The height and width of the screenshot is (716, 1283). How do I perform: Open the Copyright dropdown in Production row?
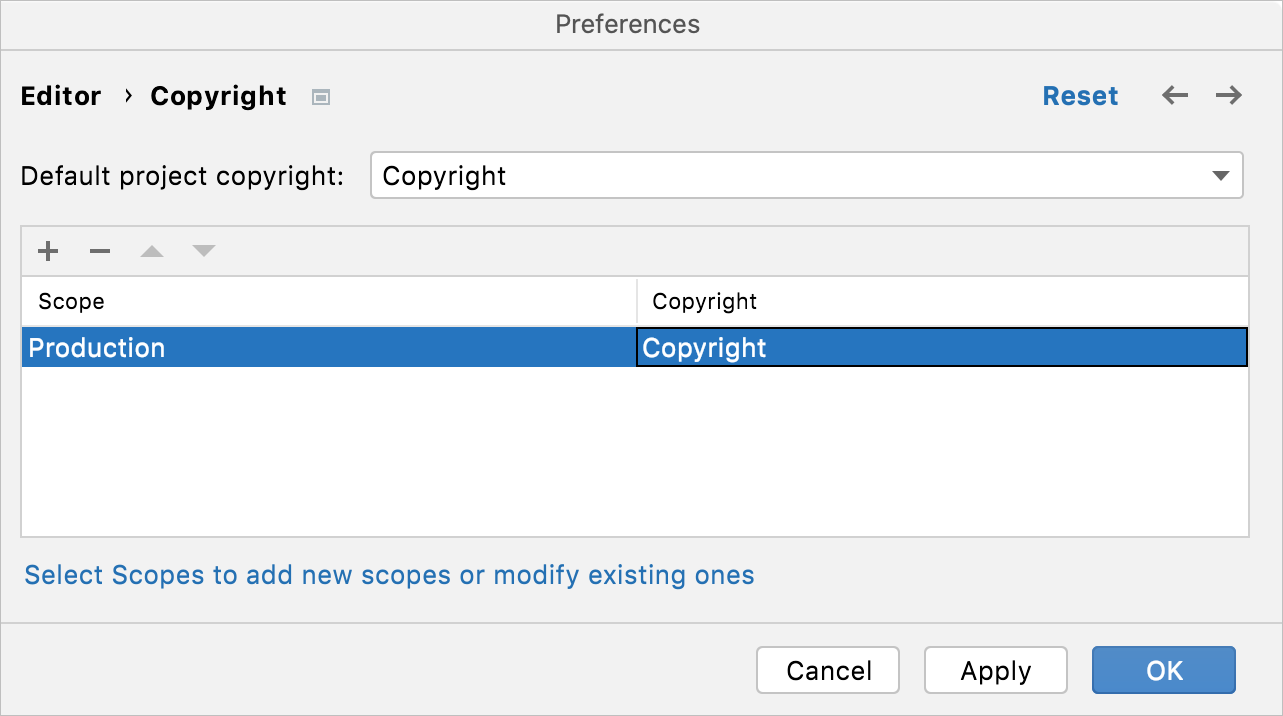click(940, 347)
